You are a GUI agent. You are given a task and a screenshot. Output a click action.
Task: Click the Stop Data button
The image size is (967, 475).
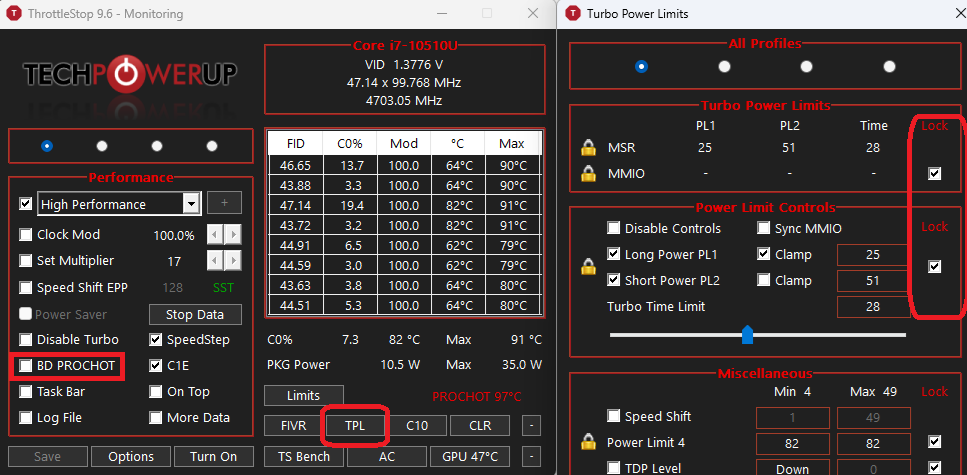(195, 315)
